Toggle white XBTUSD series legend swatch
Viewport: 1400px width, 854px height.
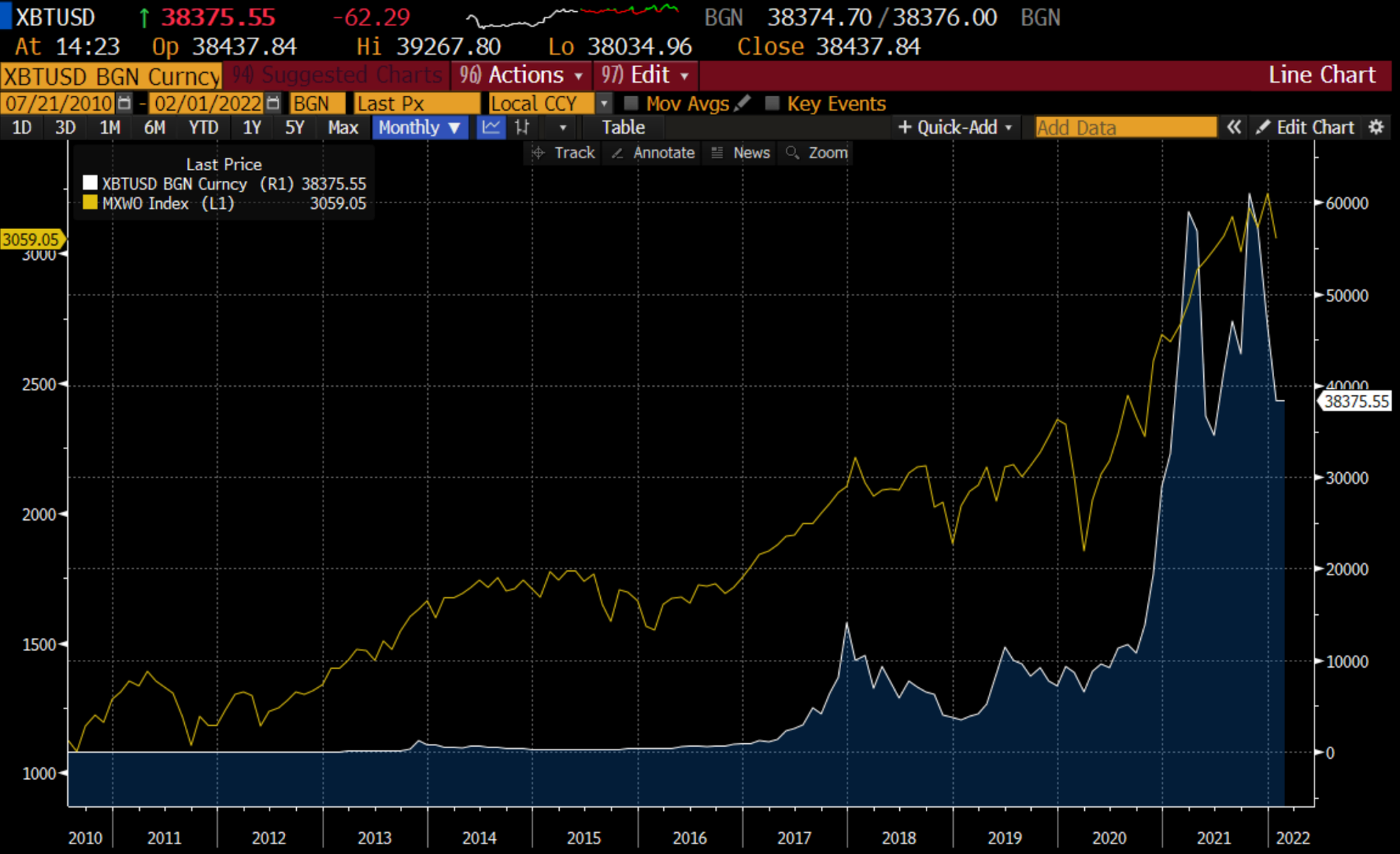point(90,184)
